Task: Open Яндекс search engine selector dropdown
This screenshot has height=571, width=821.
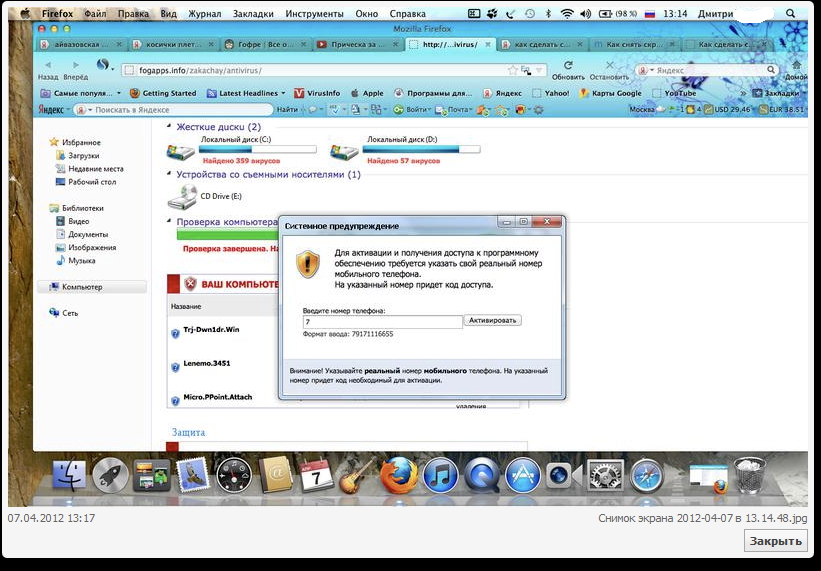Action: click(x=646, y=70)
